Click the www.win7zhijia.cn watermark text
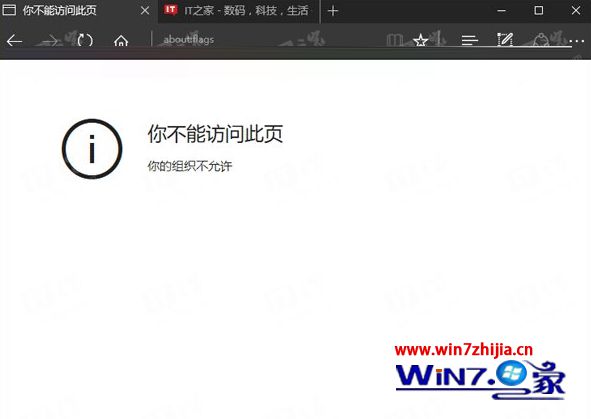Image resolution: width=591 pixels, height=419 pixels. click(x=464, y=350)
